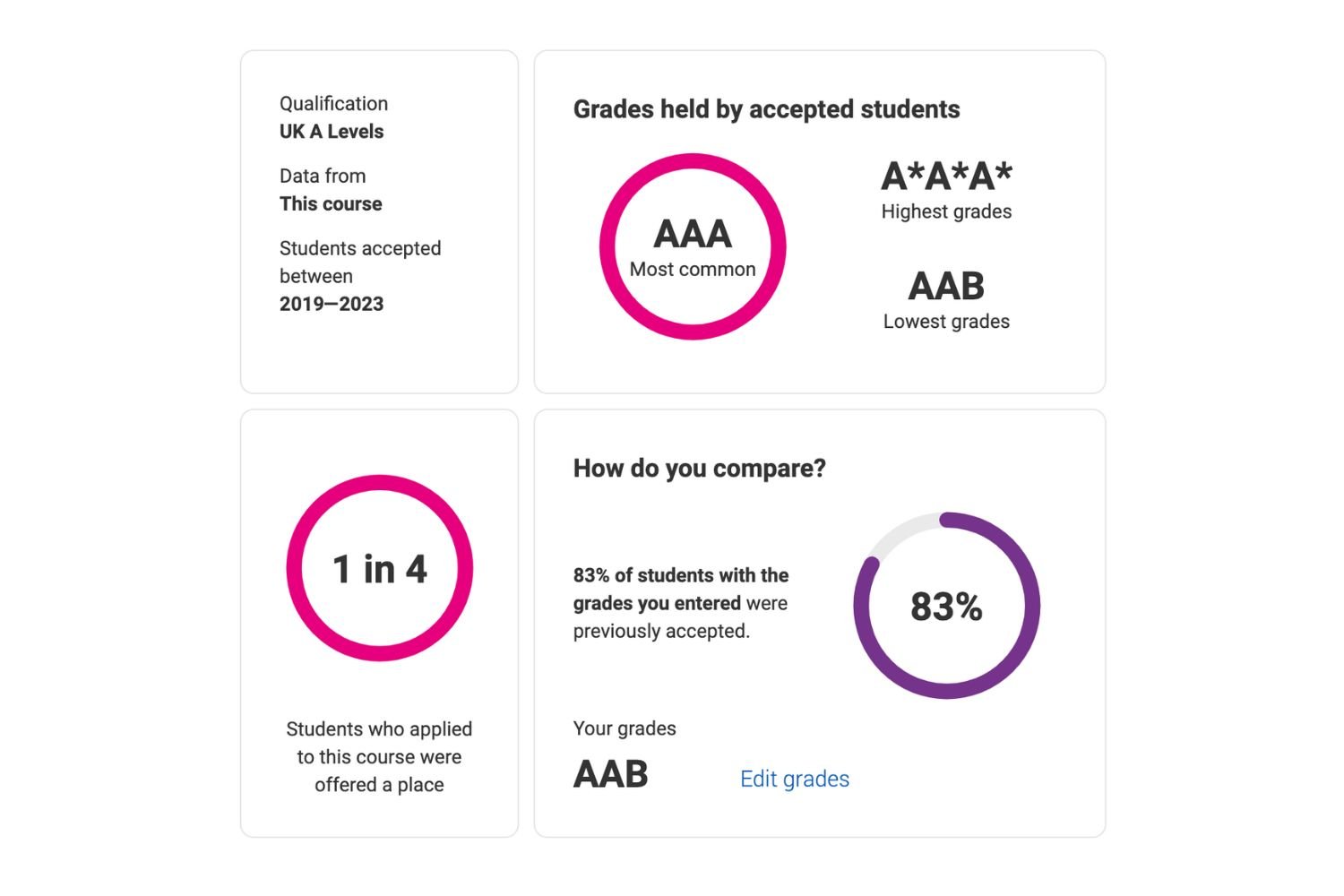1344x896 pixels.
Task: Click the 1 in 4 pink ring
Action: tap(379, 568)
